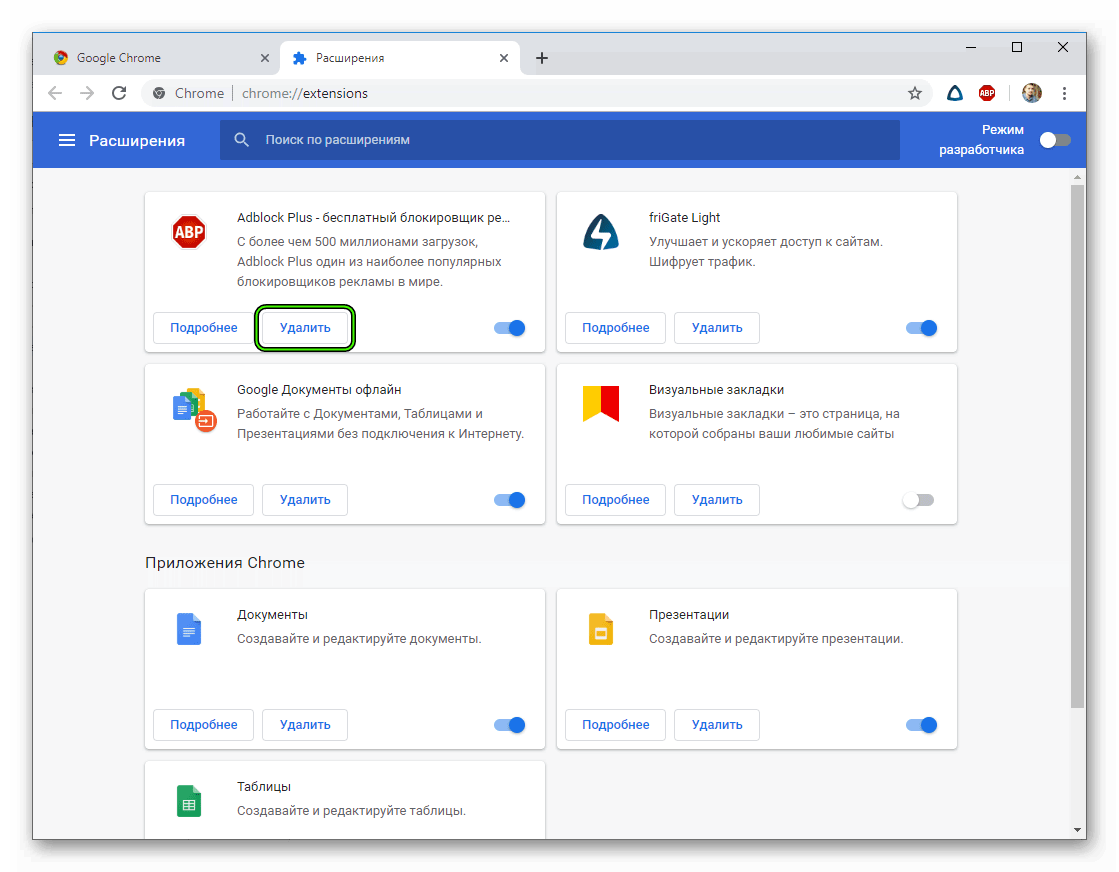
Task: Click the Adblock Plus extension title text
Action: 373,218
